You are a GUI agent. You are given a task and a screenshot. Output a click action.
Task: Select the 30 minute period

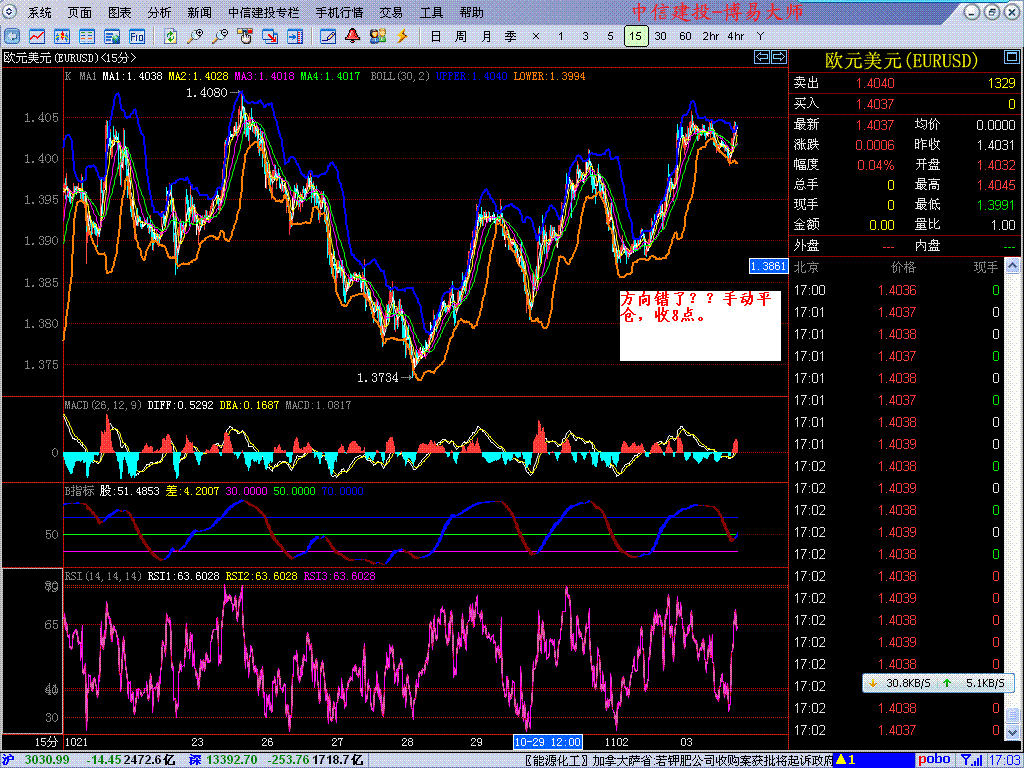click(x=661, y=36)
